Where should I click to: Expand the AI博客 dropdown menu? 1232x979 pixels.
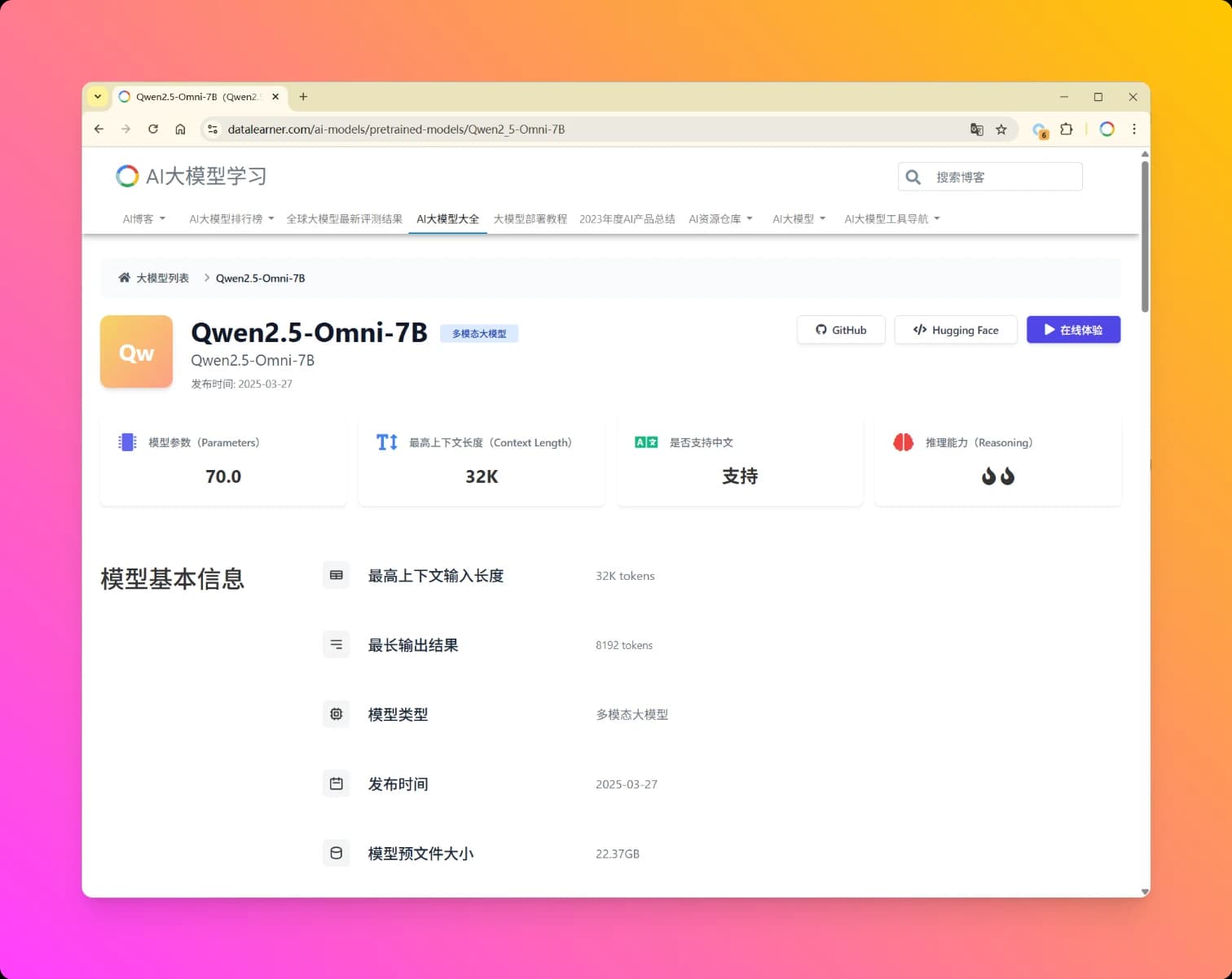143,218
